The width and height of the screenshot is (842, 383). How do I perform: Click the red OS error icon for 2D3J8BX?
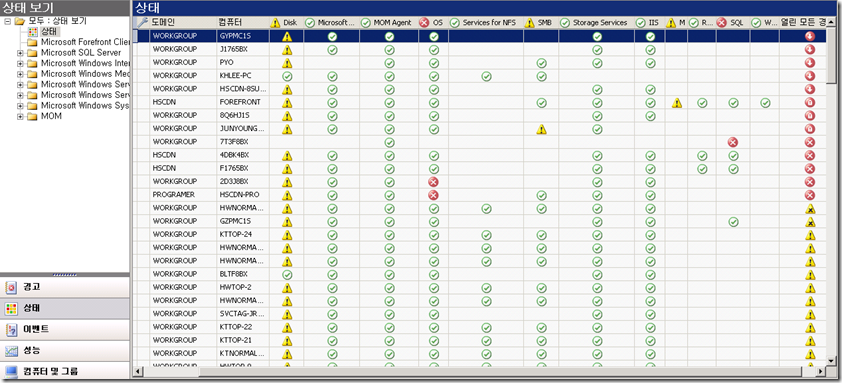click(x=434, y=182)
